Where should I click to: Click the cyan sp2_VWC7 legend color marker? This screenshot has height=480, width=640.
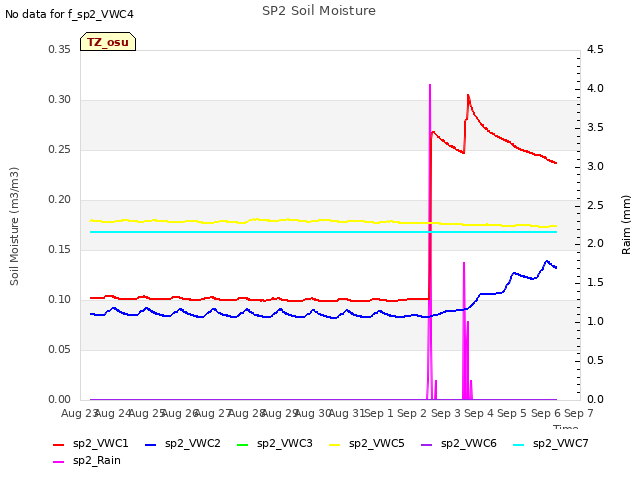pos(519,444)
